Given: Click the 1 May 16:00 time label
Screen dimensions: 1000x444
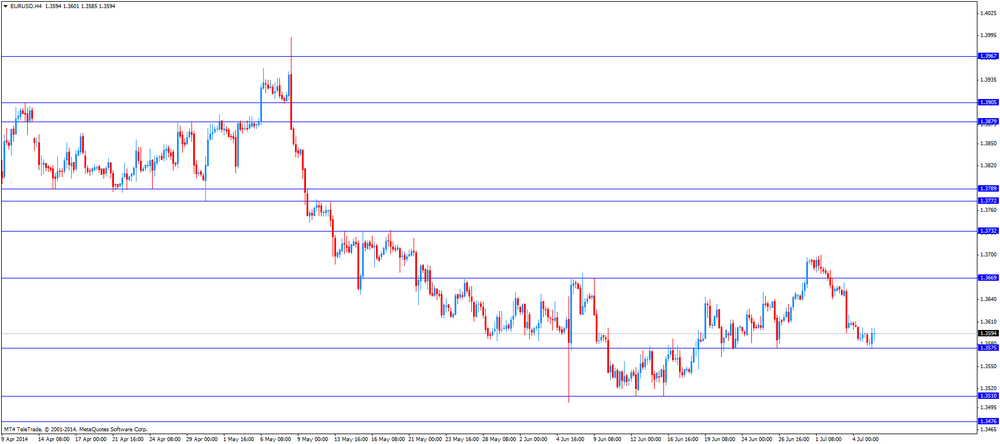Looking at the screenshot, I should click(x=239, y=439).
